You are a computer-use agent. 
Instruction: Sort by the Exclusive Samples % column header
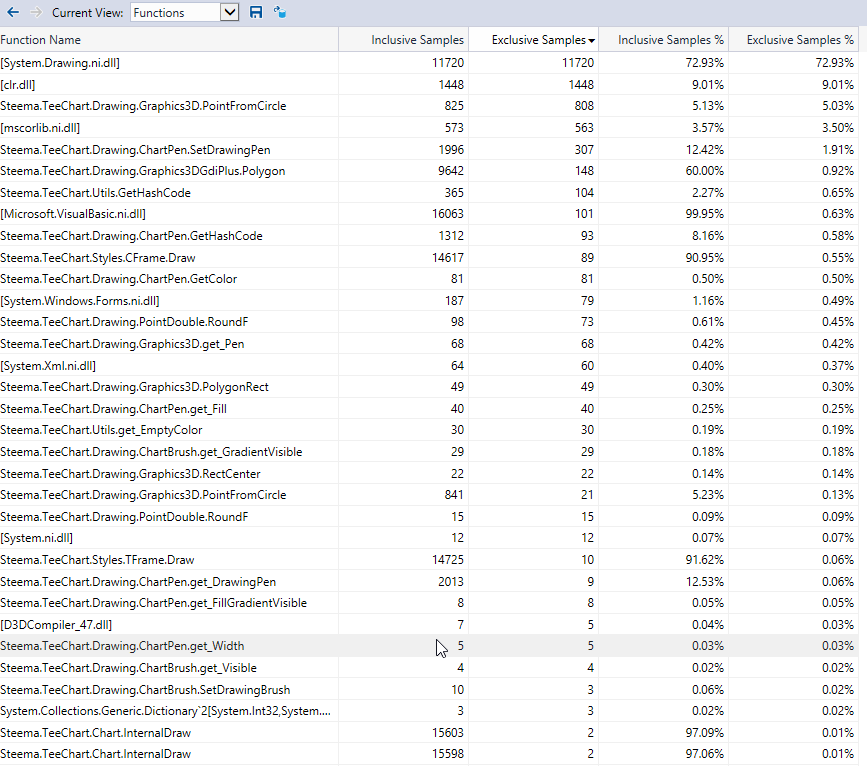pyautogui.click(x=793, y=40)
